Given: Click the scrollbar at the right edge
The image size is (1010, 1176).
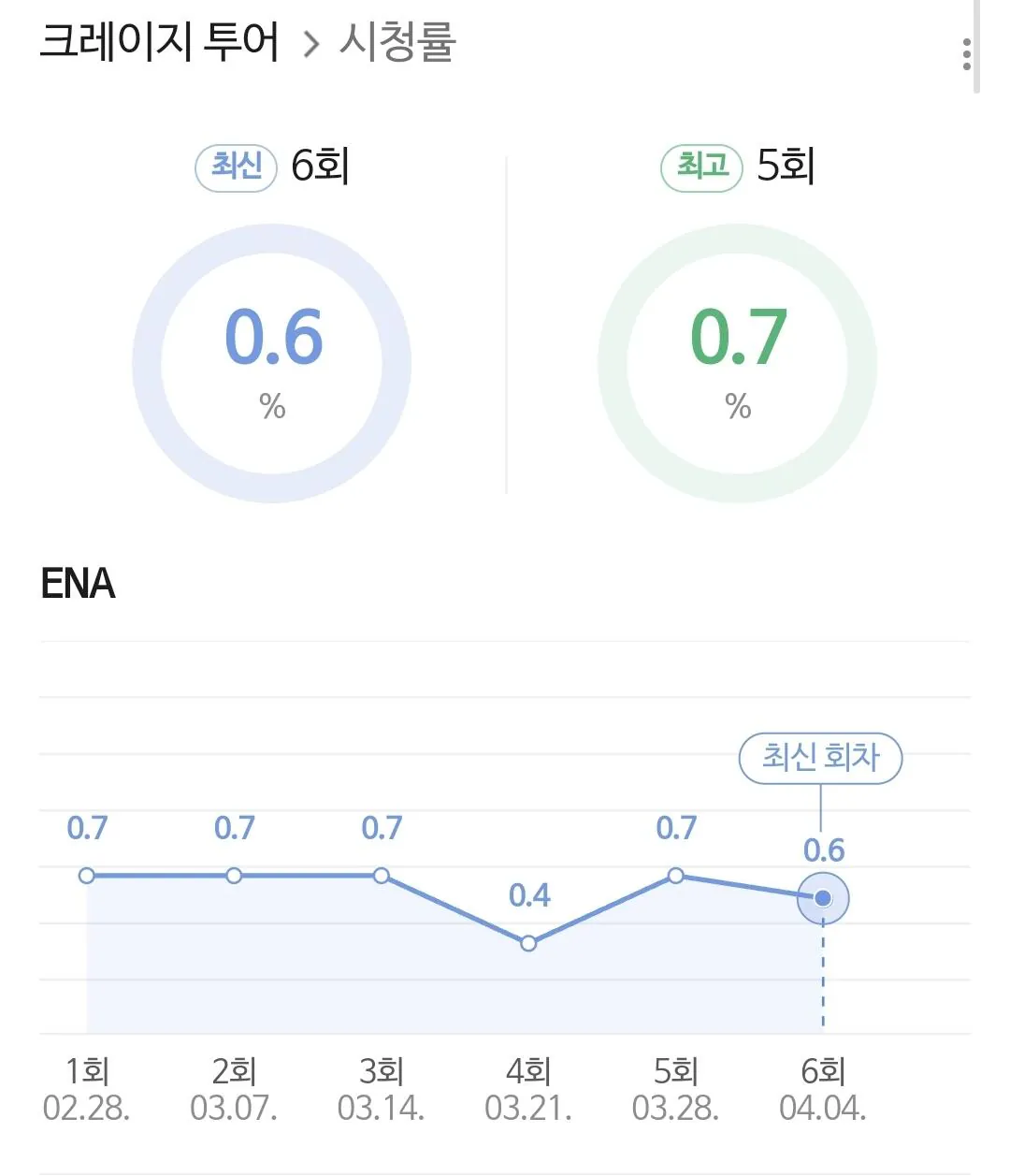Looking at the screenshot, I should coord(976,47).
